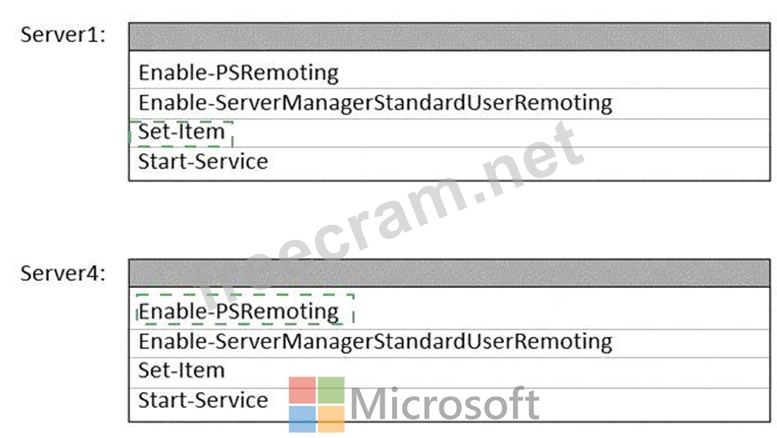
Task: Pick Set-Item in the Server4 list
Action: tap(181, 371)
